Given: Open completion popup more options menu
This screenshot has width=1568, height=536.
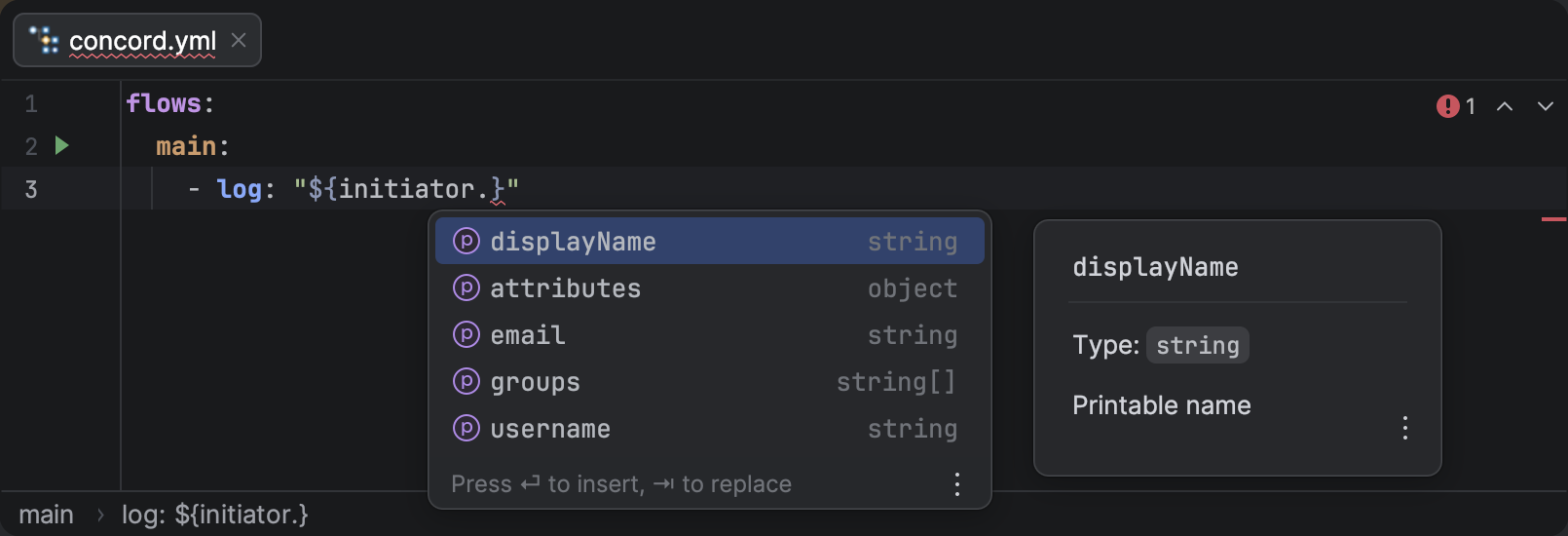Looking at the screenshot, I should tap(957, 484).
